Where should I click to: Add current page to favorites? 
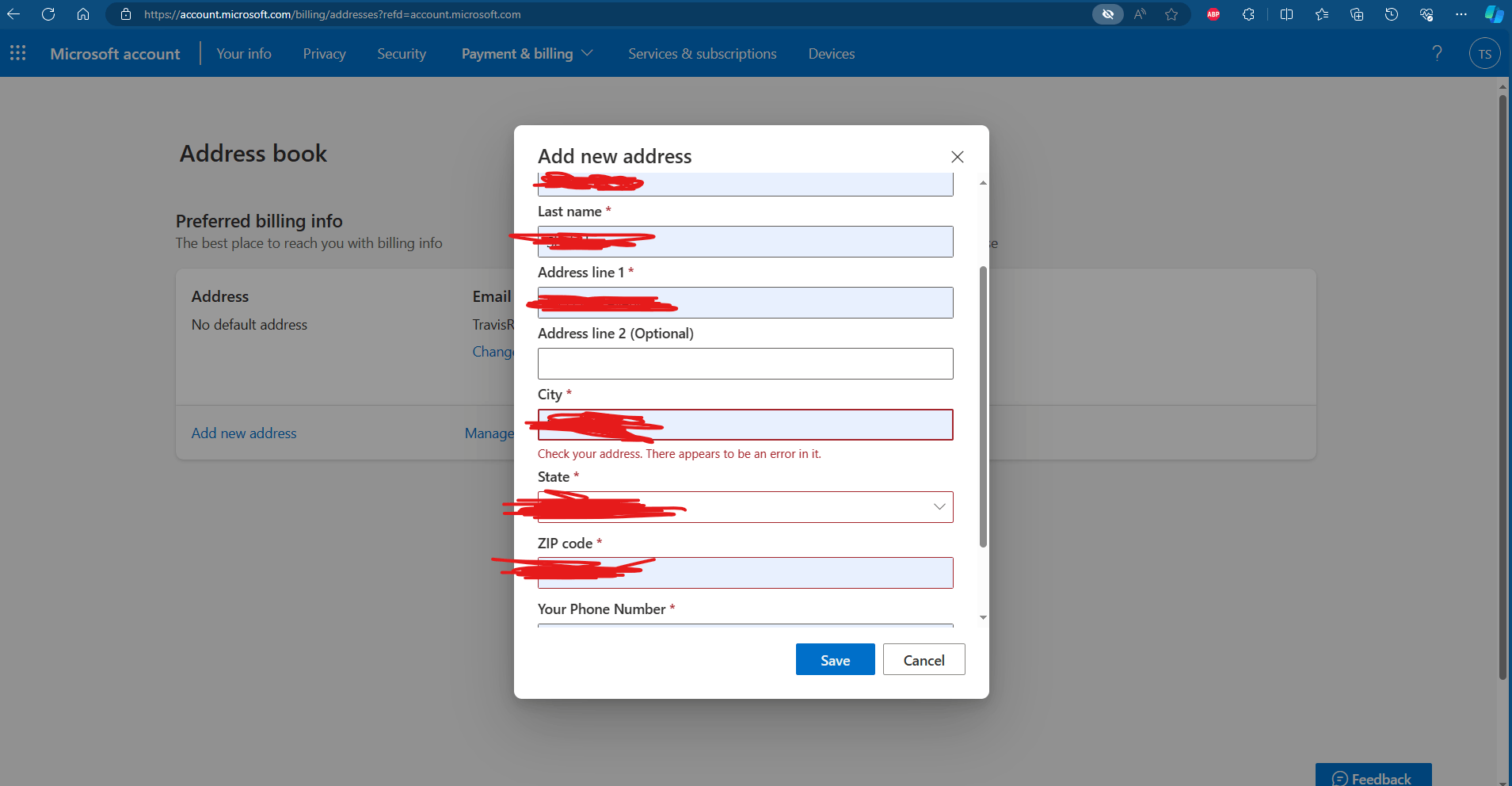pyautogui.click(x=1171, y=14)
